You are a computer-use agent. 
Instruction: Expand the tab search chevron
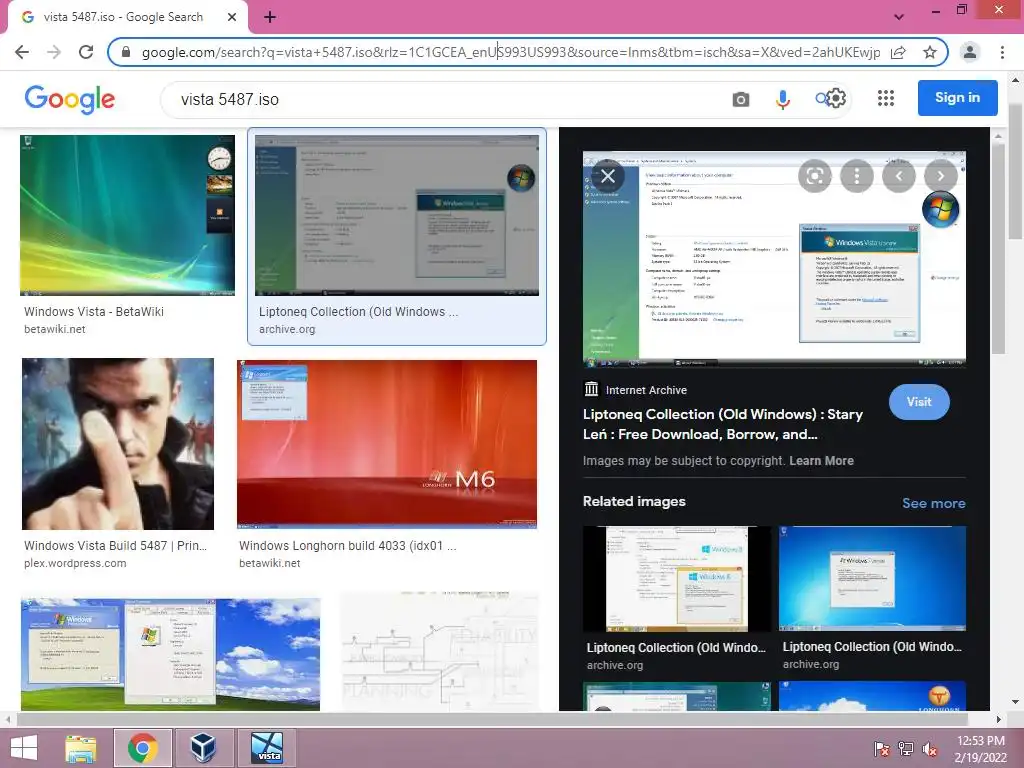pos(899,17)
